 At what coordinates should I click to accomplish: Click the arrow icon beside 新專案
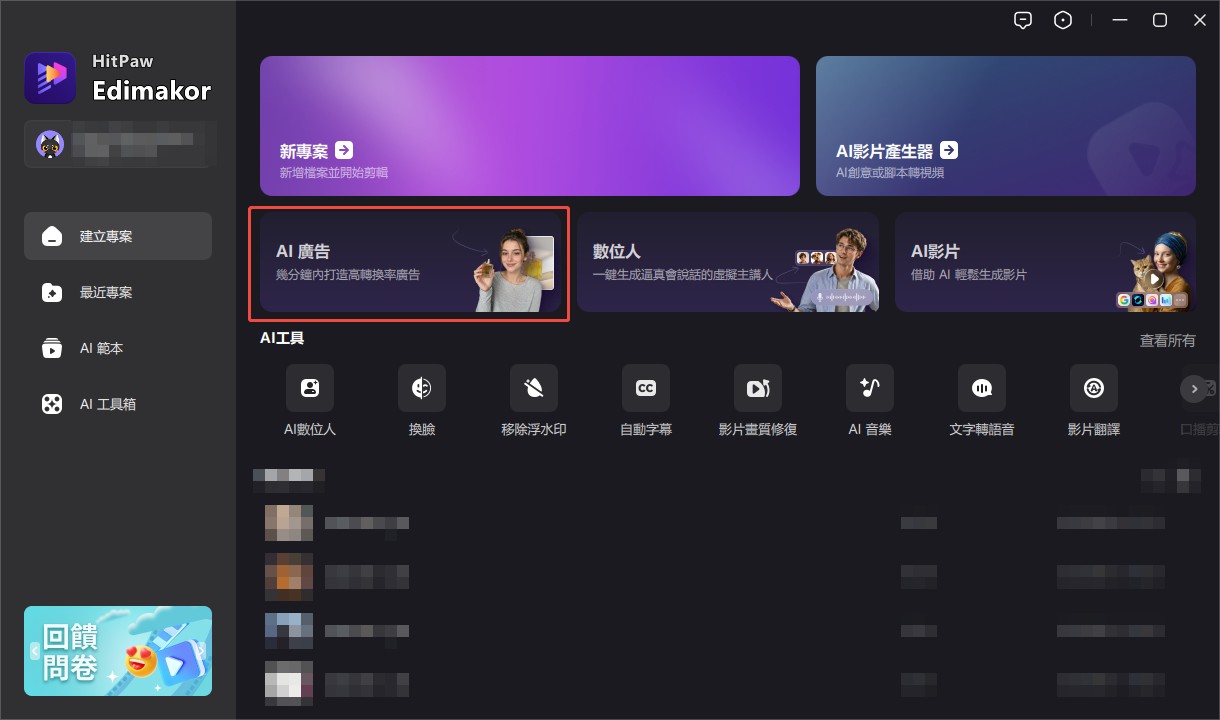pos(344,150)
